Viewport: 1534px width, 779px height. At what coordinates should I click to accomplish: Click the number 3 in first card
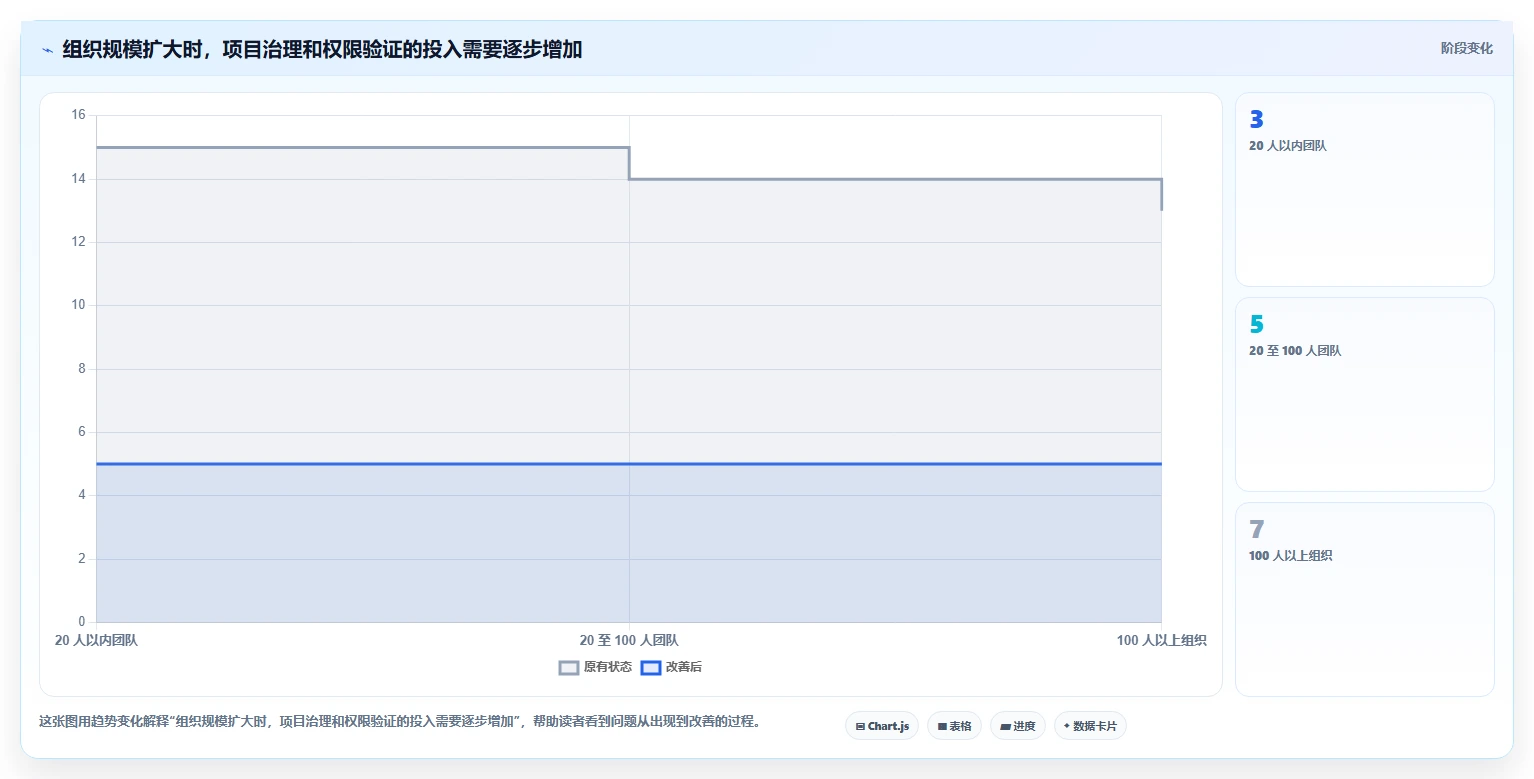1257,119
